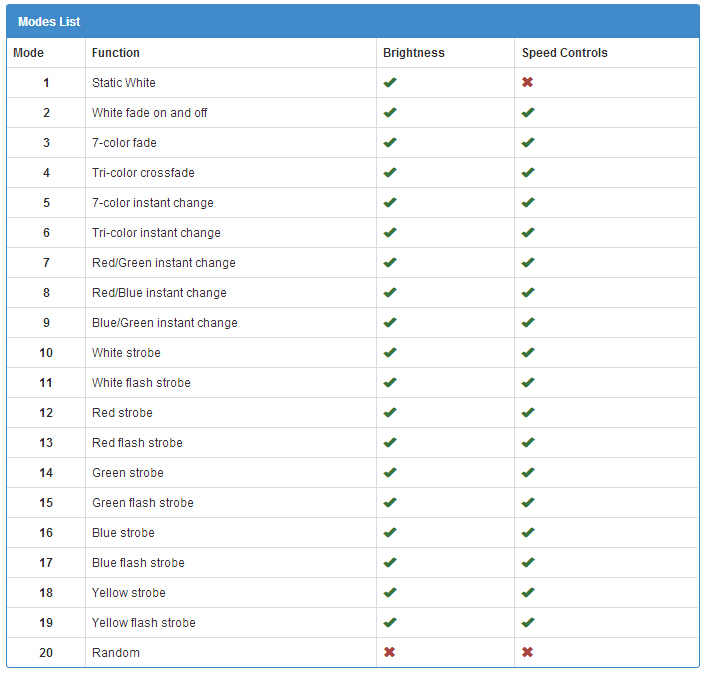Screen dimensions: 708x674
Task: Click the red X in Static White Speed Controls
Action: [527, 82]
